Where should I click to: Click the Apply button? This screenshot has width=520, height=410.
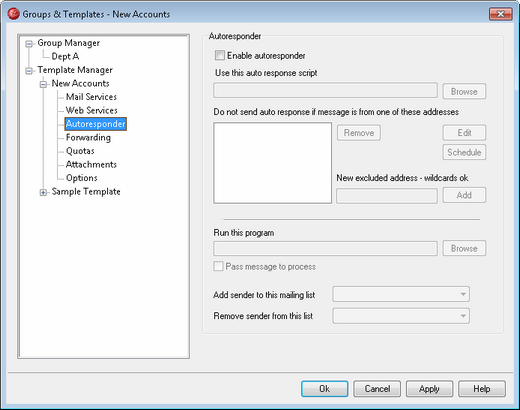pyautogui.click(x=429, y=389)
